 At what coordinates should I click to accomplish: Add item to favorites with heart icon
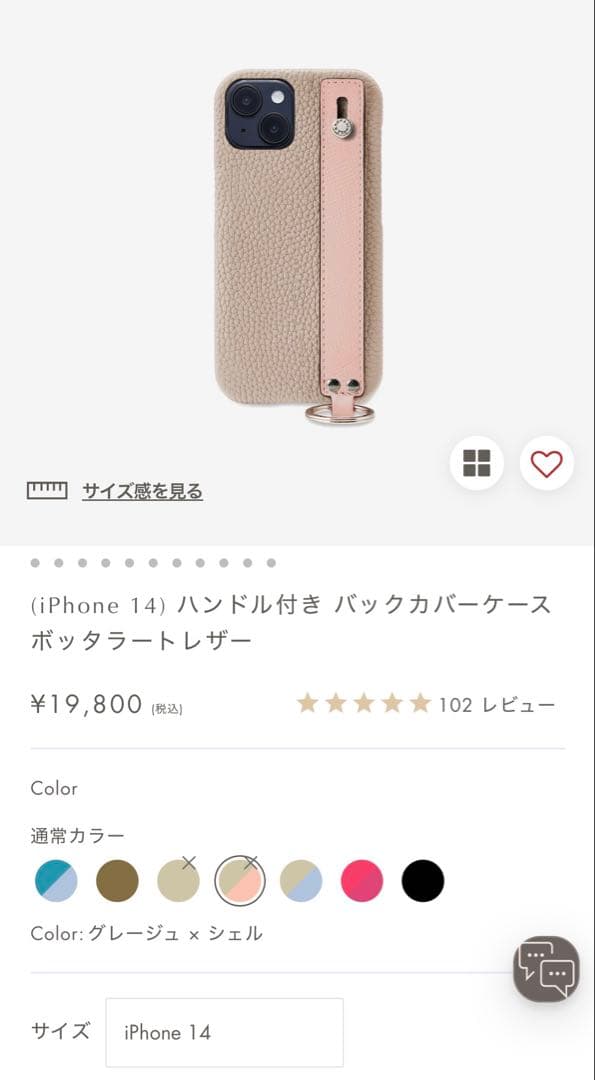tap(547, 463)
